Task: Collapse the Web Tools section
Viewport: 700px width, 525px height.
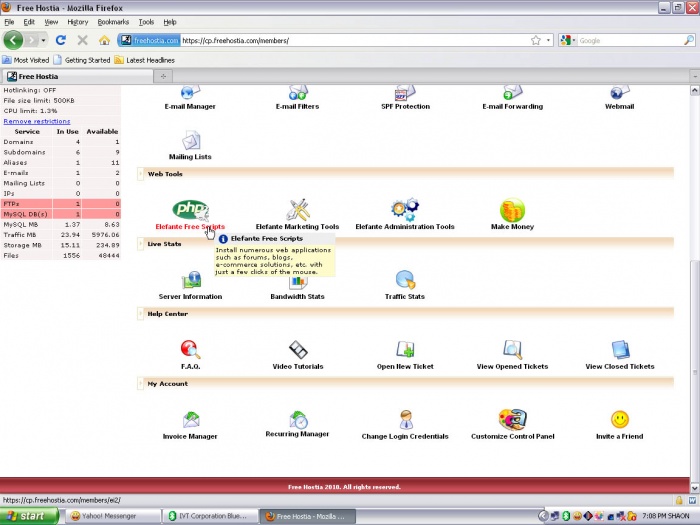Action: click(x=141, y=174)
